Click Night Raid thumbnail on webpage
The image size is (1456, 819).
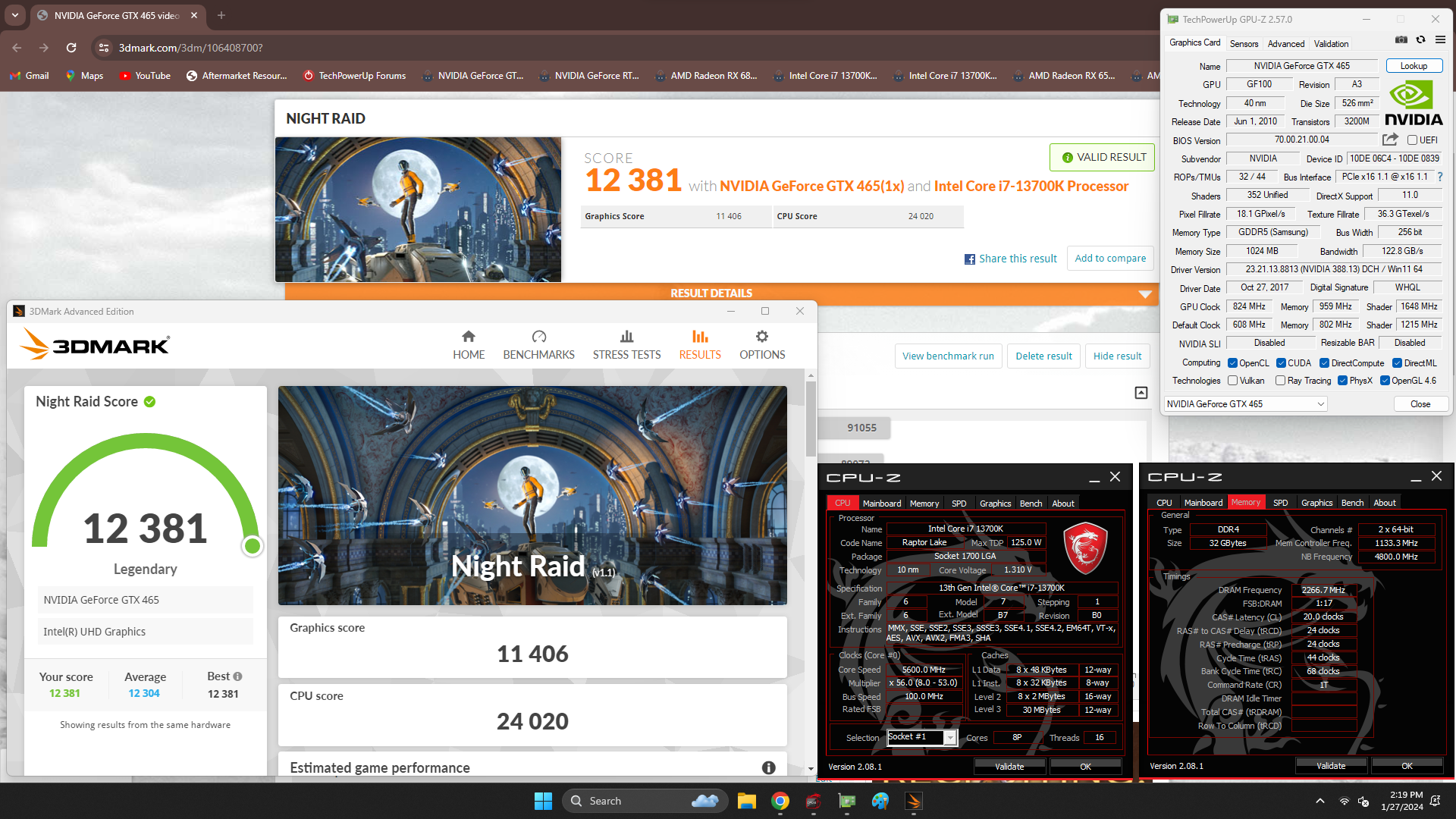[418, 209]
